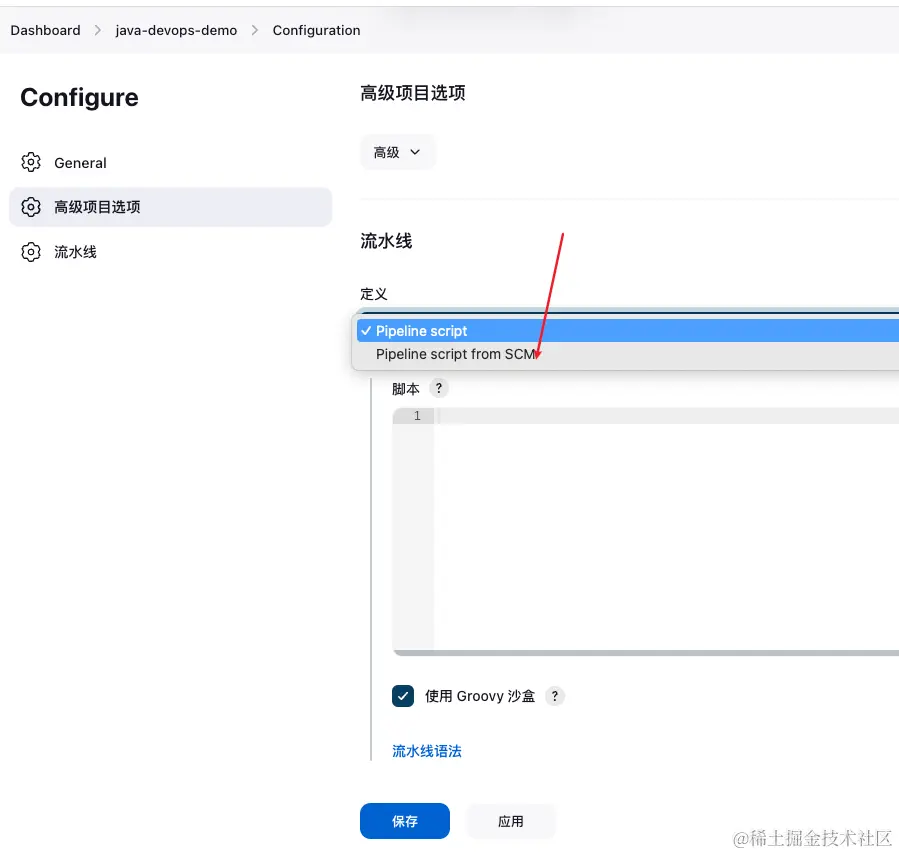Expand breadcrumb chevron after Dashboard
Viewport: 899px width, 855px height.
point(97,30)
